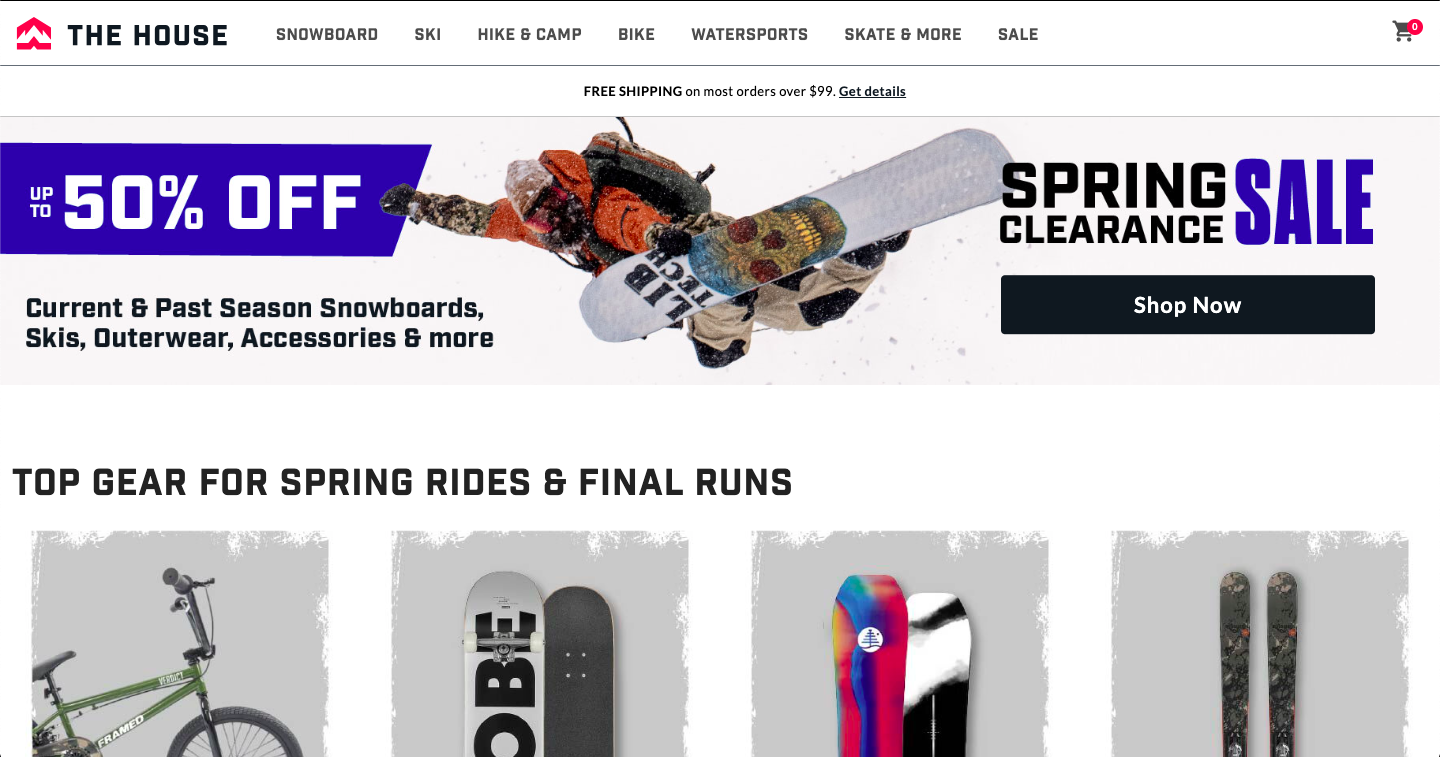This screenshot has height=757, width=1440.
Task: Click the Spring Clearance Sale heading
Action: pos(1187,202)
